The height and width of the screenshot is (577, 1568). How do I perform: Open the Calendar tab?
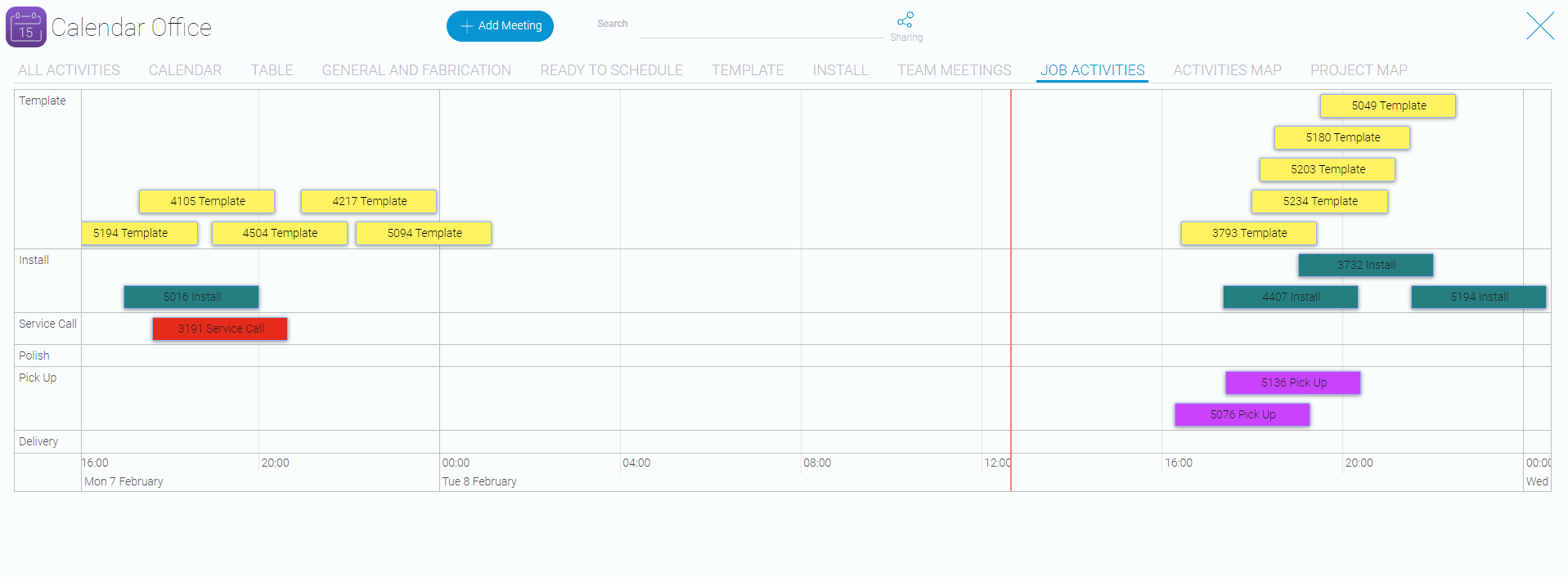point(185,70)
